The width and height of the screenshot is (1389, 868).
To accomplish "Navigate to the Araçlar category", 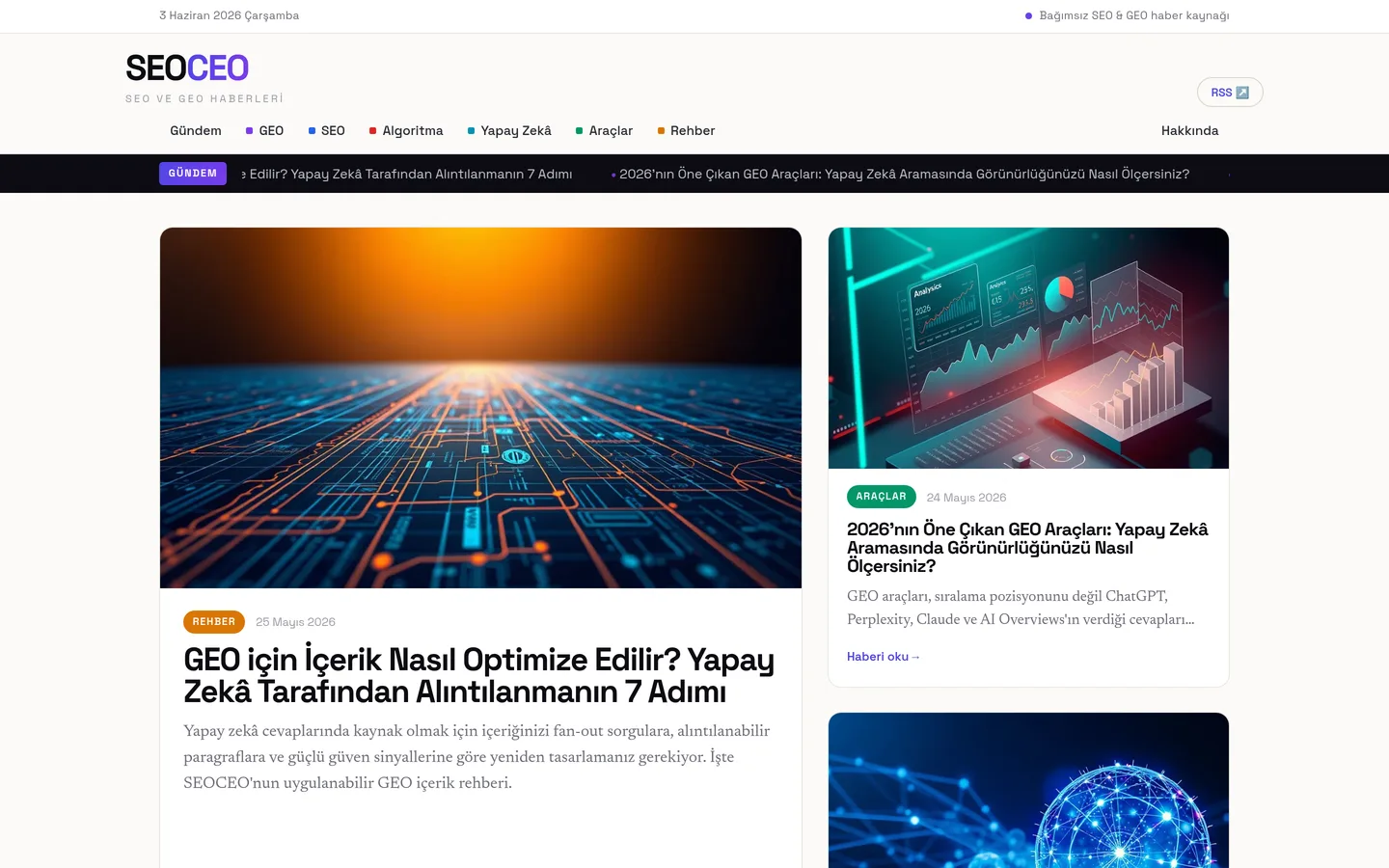I will 604,131.
